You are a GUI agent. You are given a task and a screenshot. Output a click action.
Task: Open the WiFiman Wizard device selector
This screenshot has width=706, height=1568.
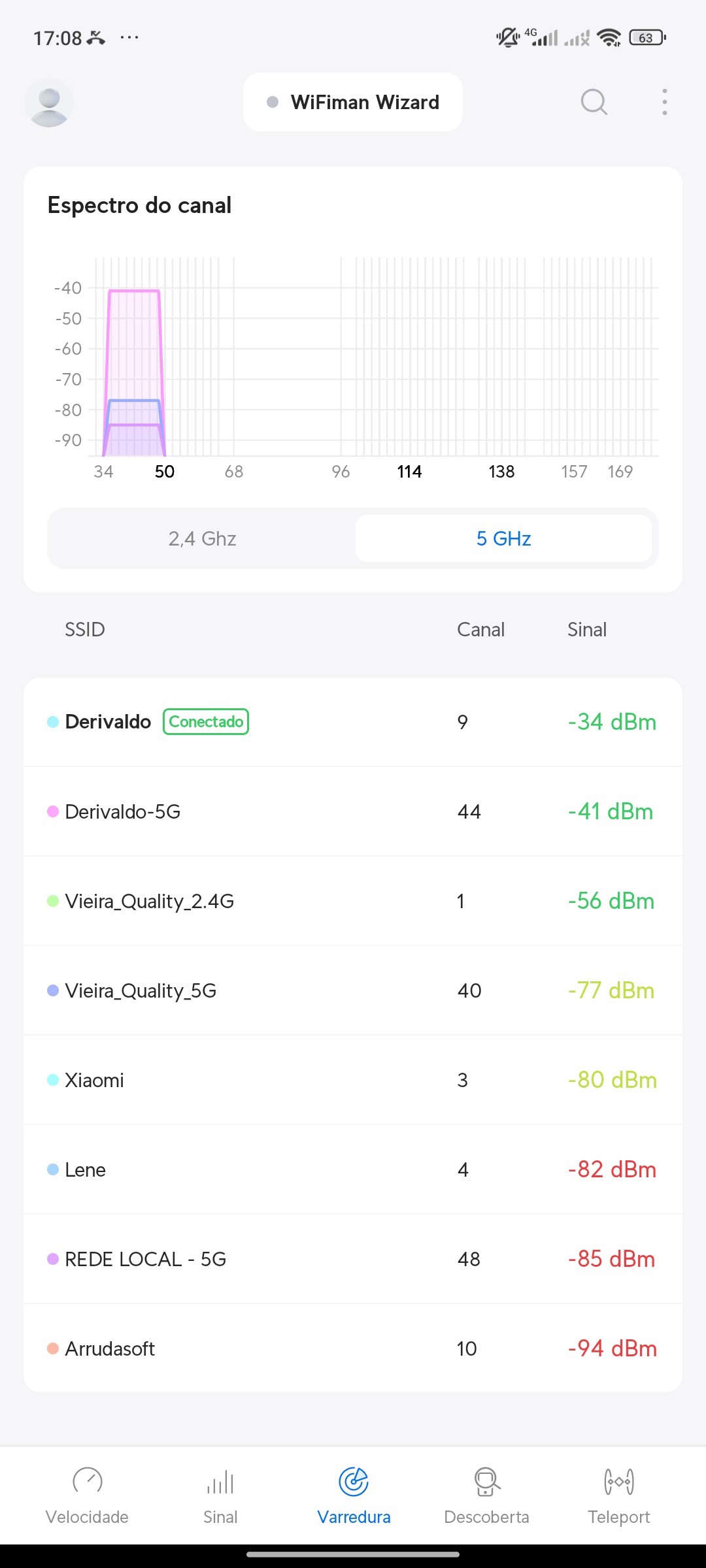point(353,102)
